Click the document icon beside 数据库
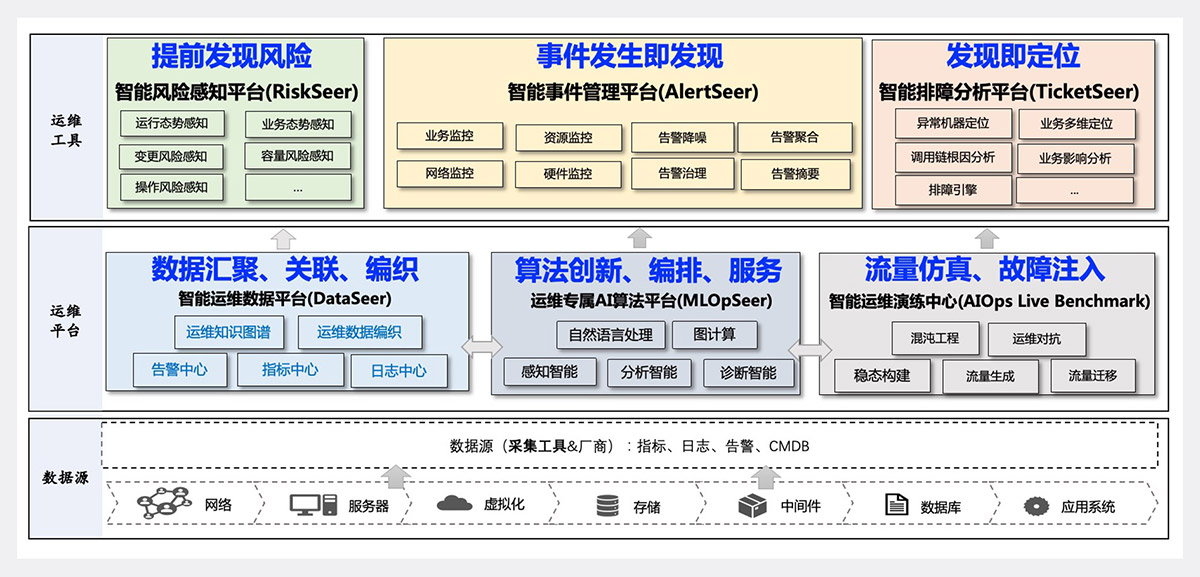This screenshot has width=1200, height=577. coord(896,505)
